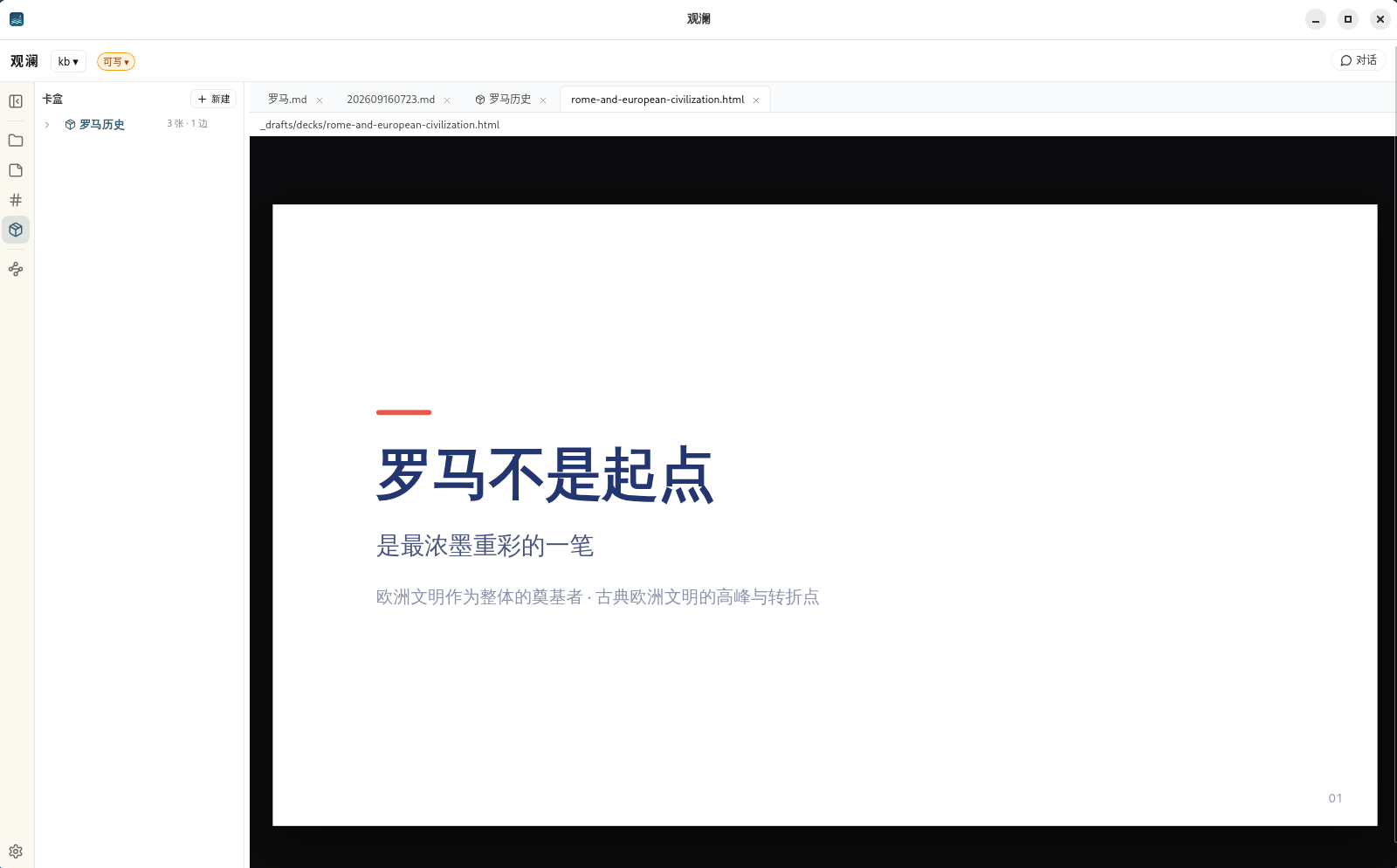The width and height of the screenshot is (1397, 868).
Task: Click the slide title 罗马不是起点
Action: coord(545,475)
